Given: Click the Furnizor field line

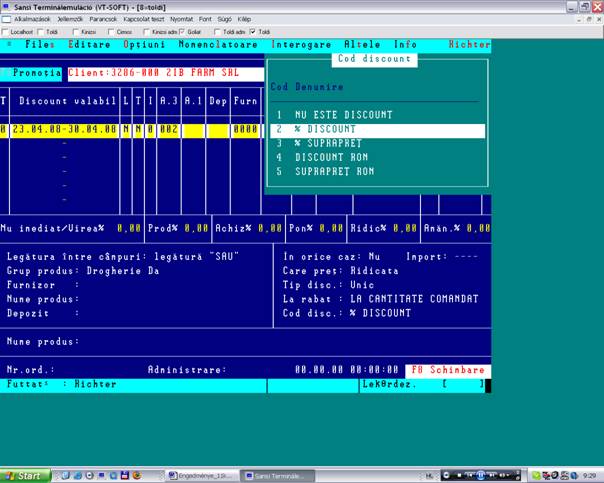Looking at the screenshot, I should pos(43,285).
